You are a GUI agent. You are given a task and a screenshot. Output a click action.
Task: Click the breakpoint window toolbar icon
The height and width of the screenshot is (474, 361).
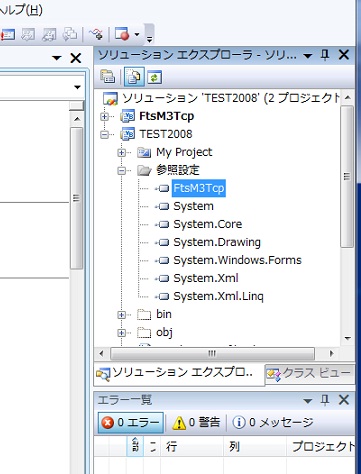pos(122,34)
